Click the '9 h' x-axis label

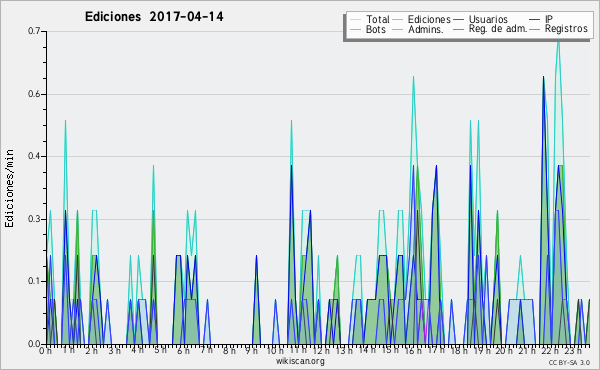[x=252, y=350]
